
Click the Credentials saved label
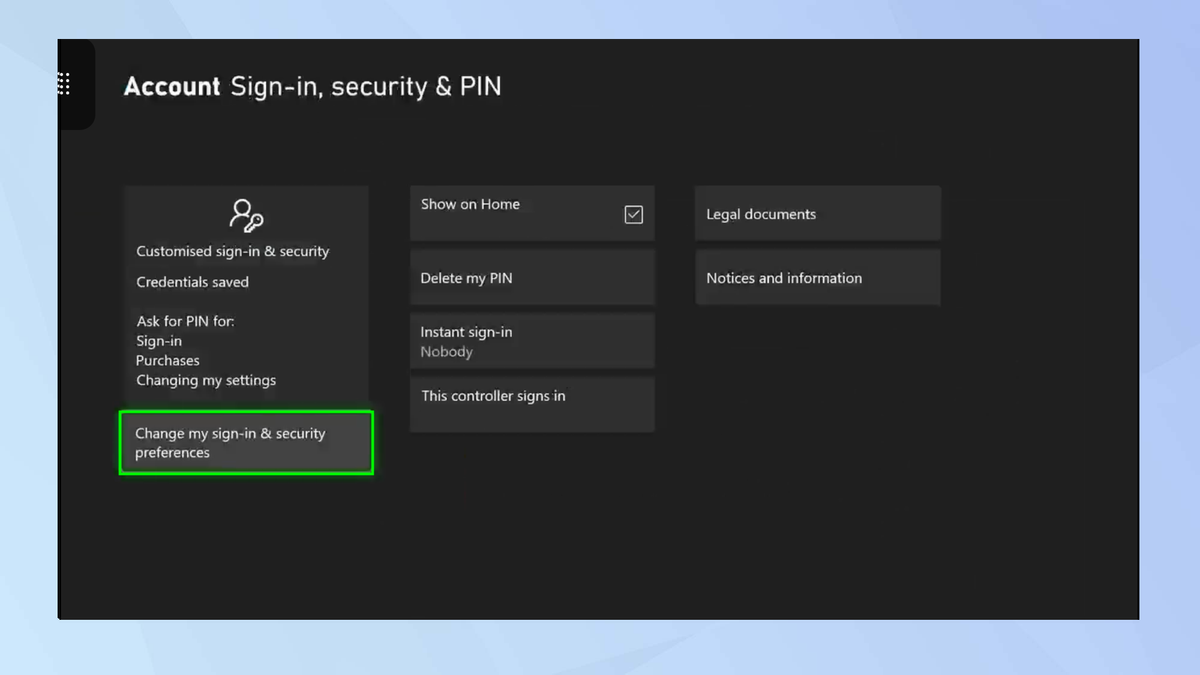tap(192, 281)
